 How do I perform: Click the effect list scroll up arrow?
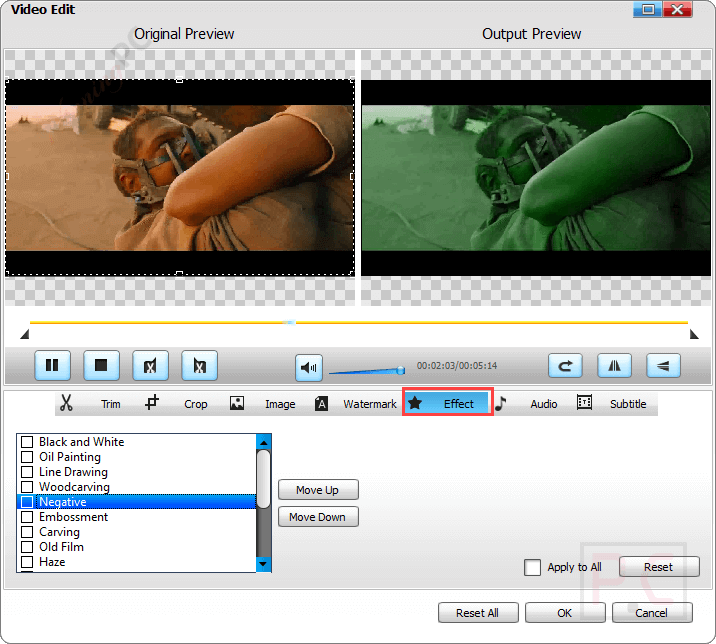point(263,442)
